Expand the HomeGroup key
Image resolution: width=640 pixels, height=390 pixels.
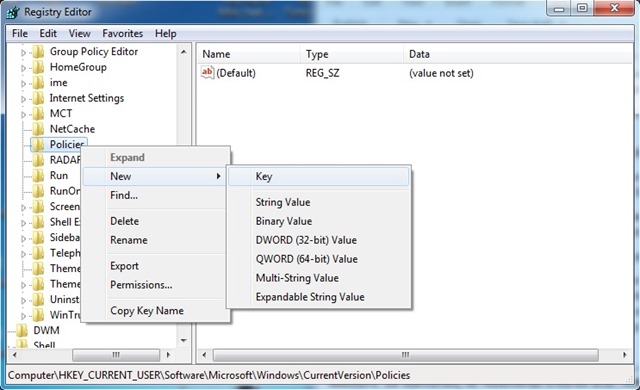point(23,68)
